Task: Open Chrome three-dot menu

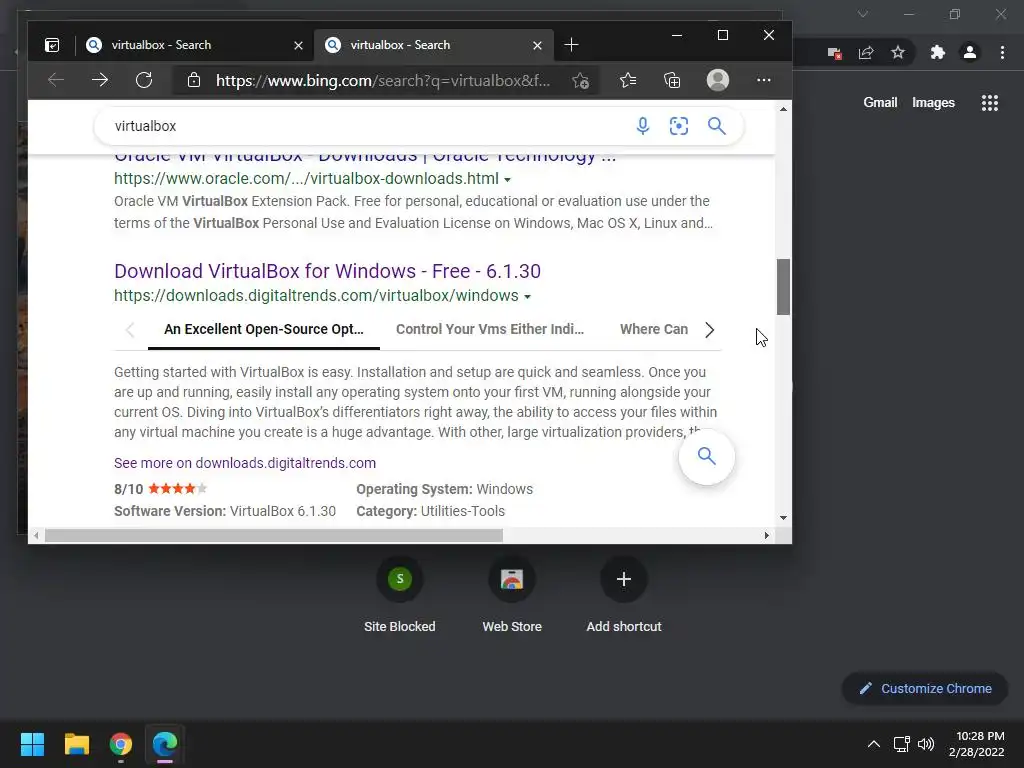Action: click(1002, 52)
